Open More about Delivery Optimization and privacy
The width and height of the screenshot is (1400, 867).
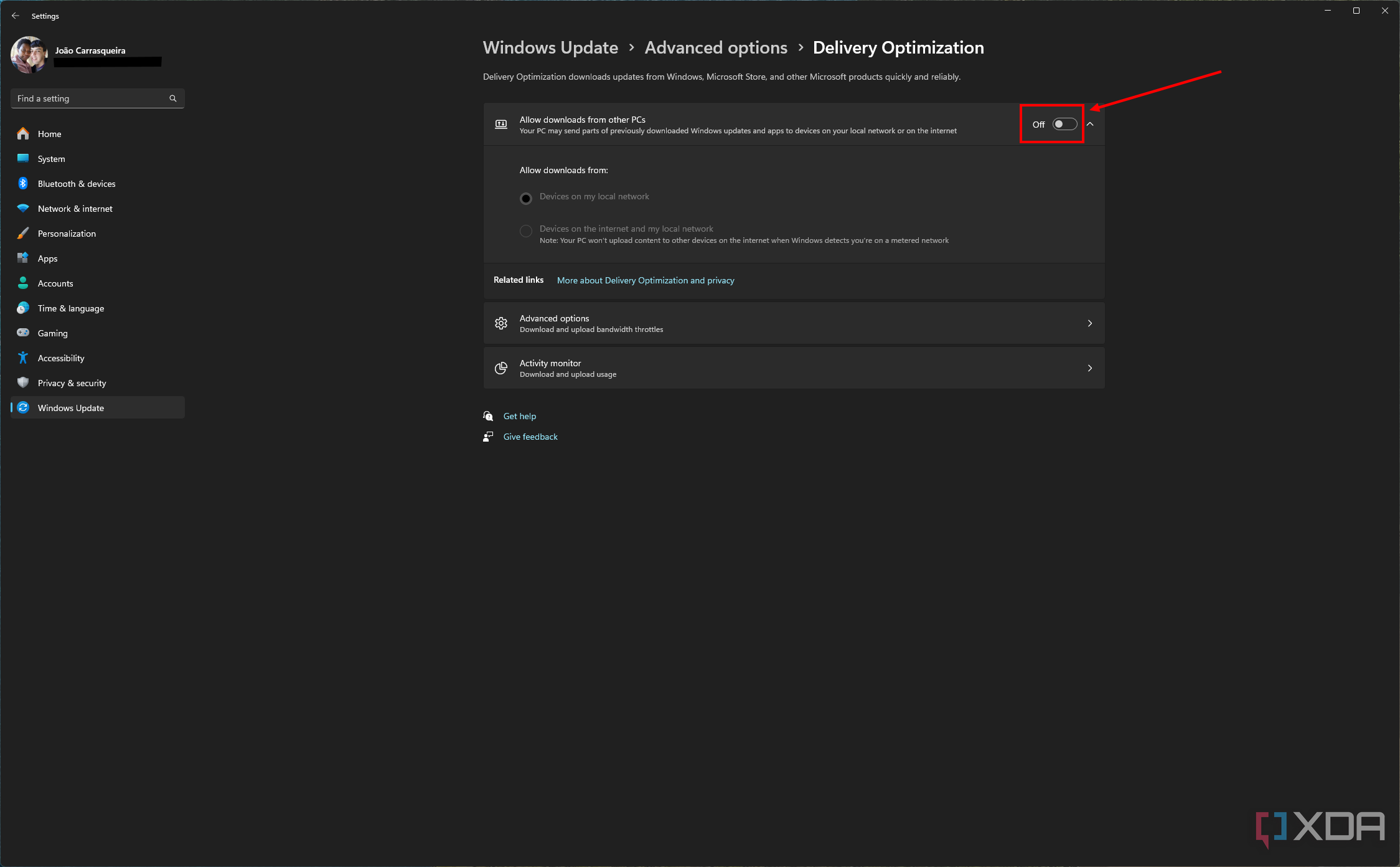[x=646, y=280]
